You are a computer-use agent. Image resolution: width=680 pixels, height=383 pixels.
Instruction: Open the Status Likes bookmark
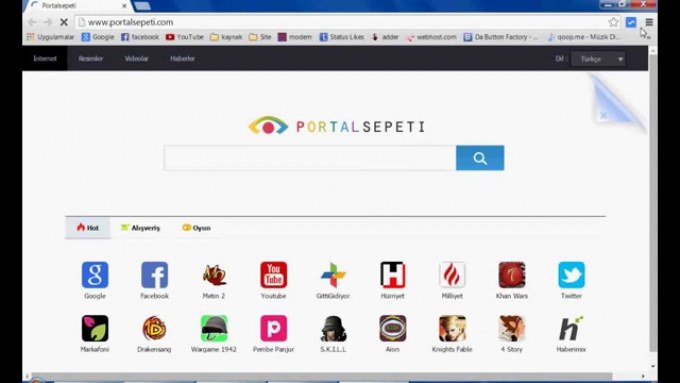(x=342, y=37)
